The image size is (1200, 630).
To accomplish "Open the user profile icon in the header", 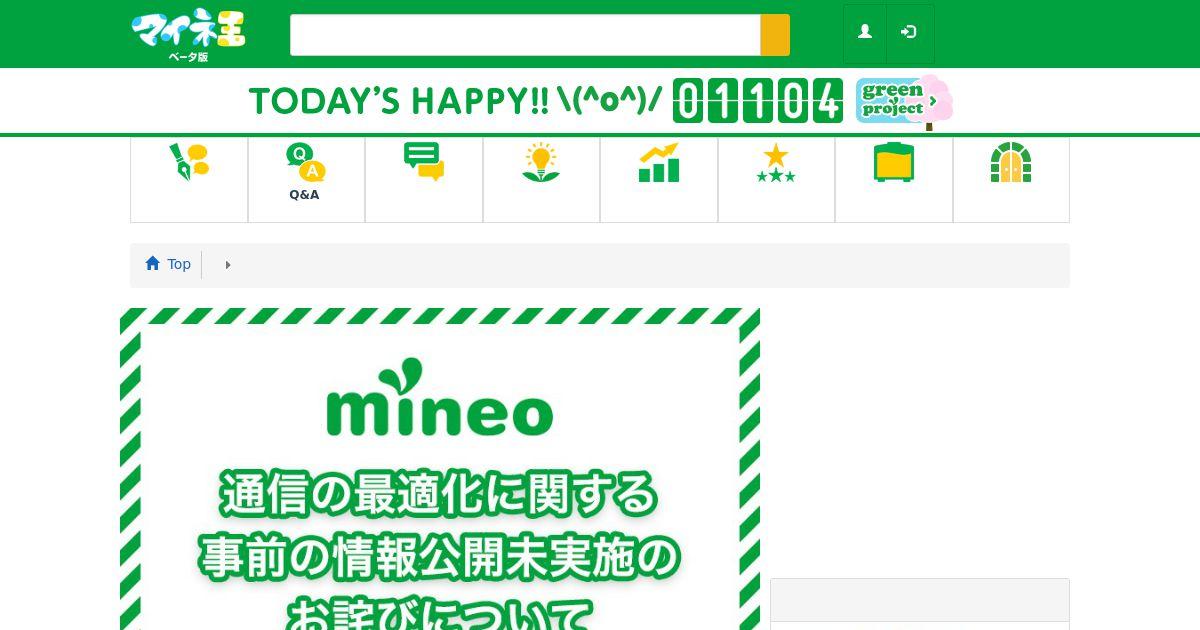I will tap(865, 33).
